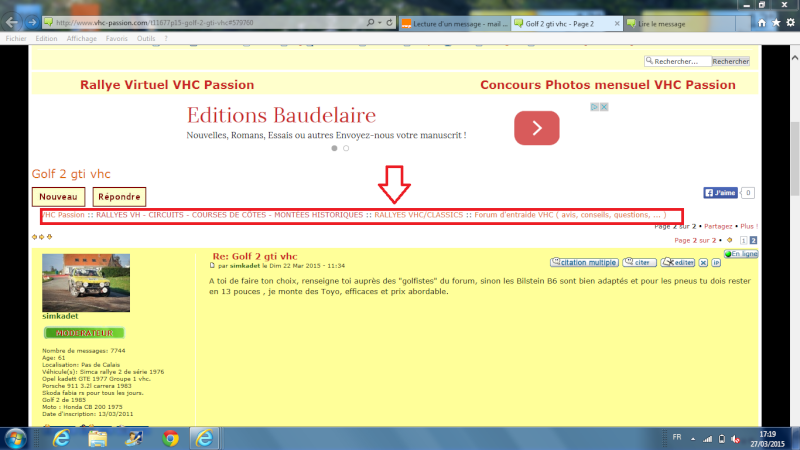Viewport: 800px width, 450px height.
Task: Open the Windows Start button
Action: pyautogui.click(x=15, y=439)
